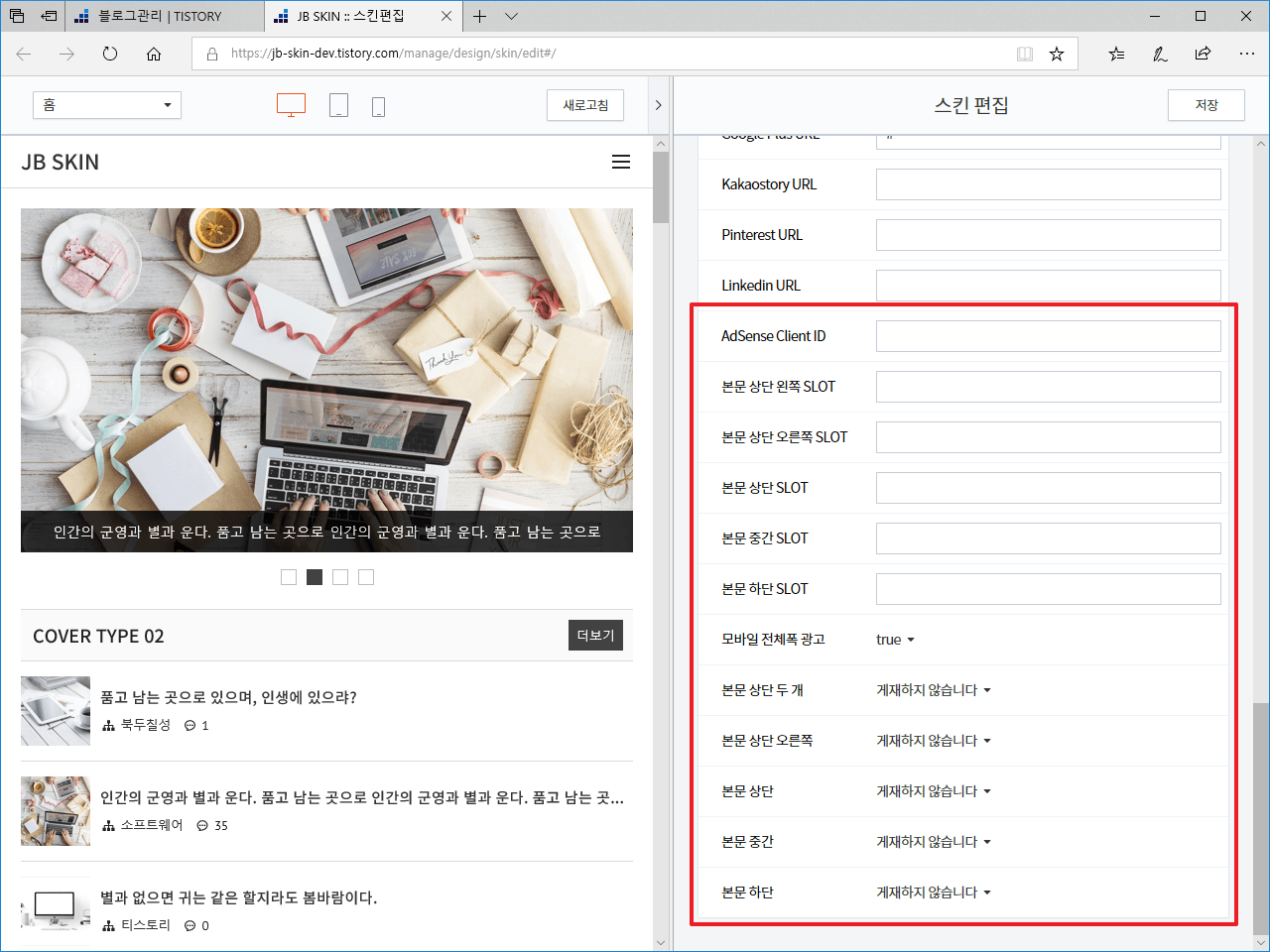Open the tabs you've set aside icon

coord(17,16)
